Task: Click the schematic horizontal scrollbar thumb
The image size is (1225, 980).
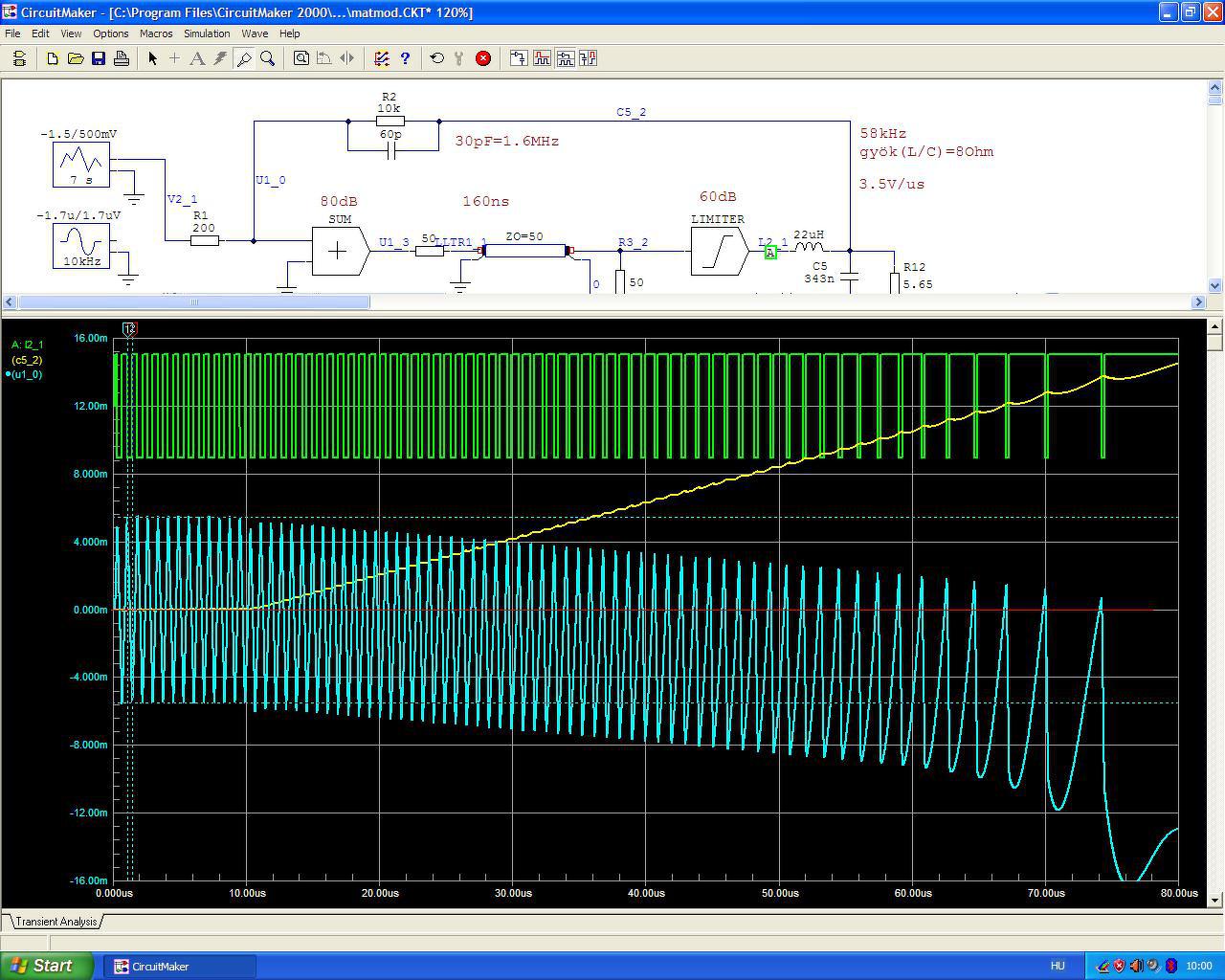Action: (194, 302)
